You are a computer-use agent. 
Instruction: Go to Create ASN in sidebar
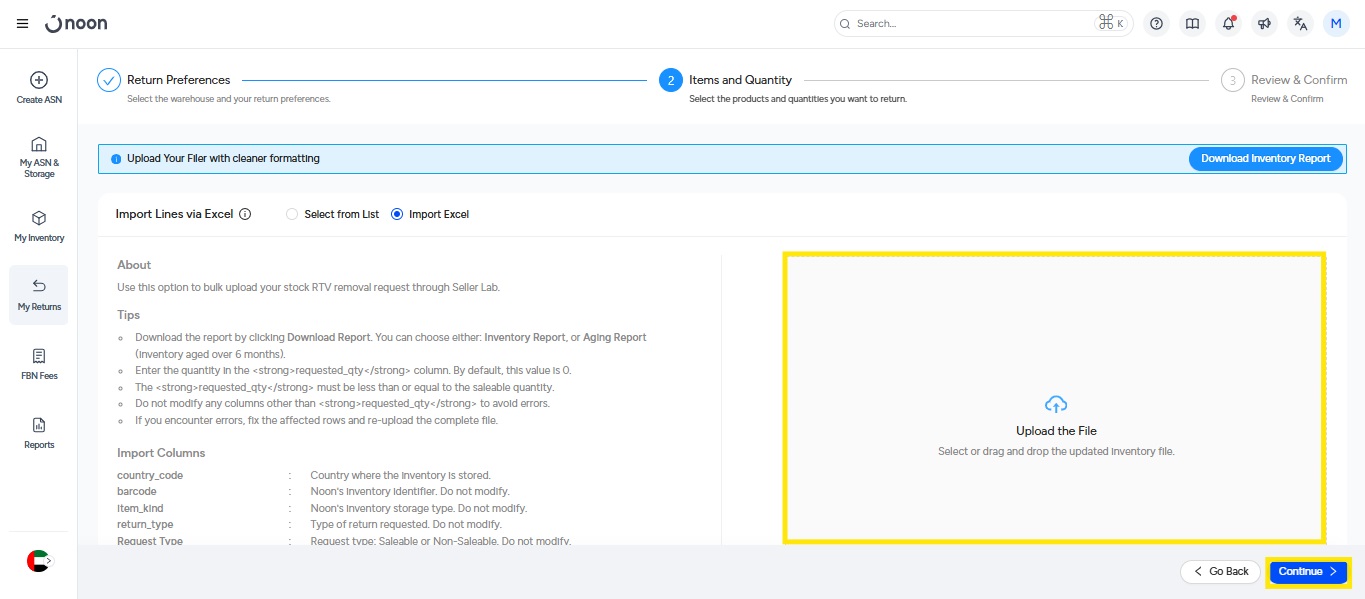39,88
